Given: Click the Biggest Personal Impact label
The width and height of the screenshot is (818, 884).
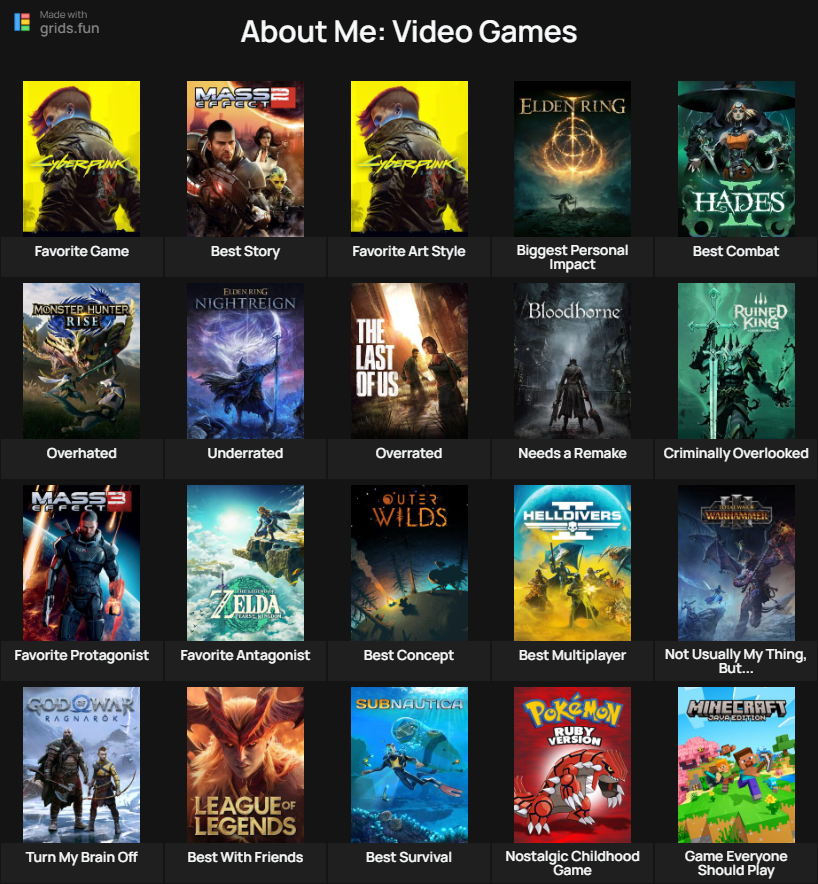Looking at the screenshot, I should 572,257.
